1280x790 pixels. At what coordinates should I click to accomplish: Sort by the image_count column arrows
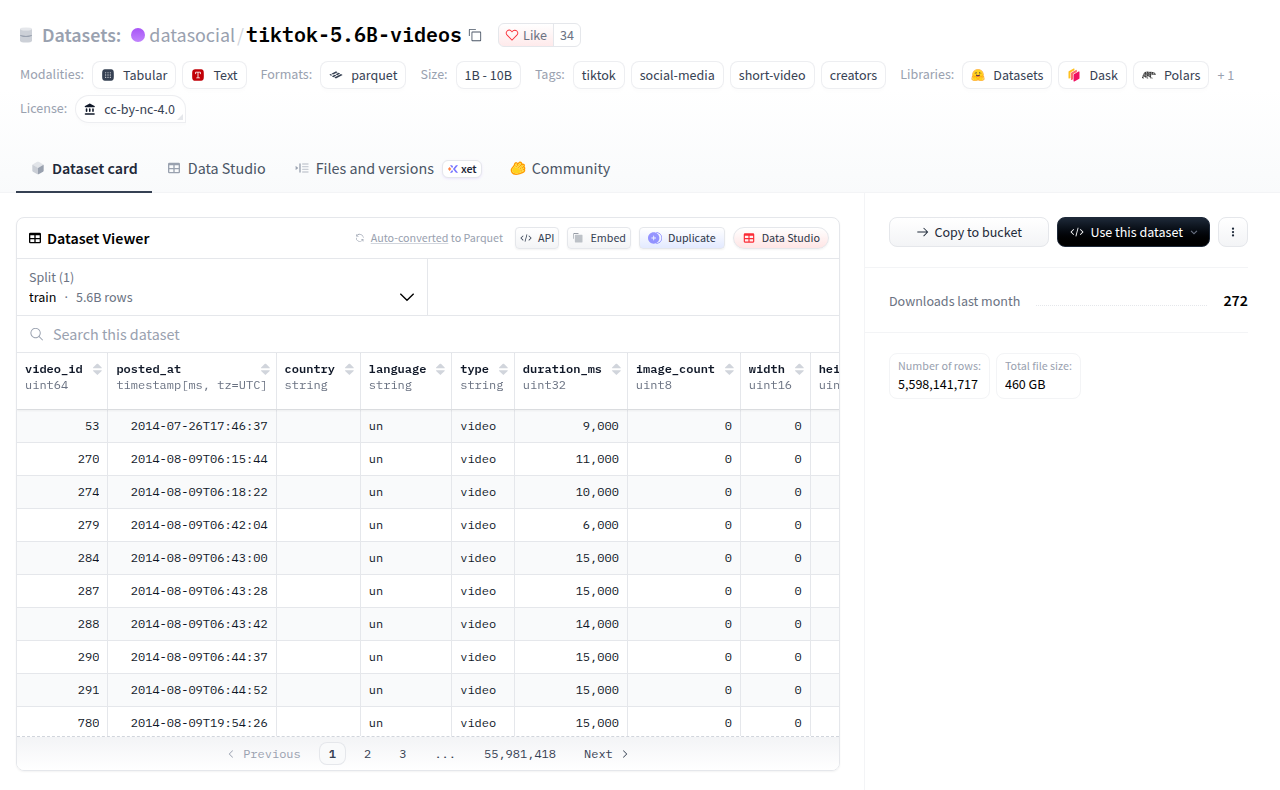click(730, 369)
